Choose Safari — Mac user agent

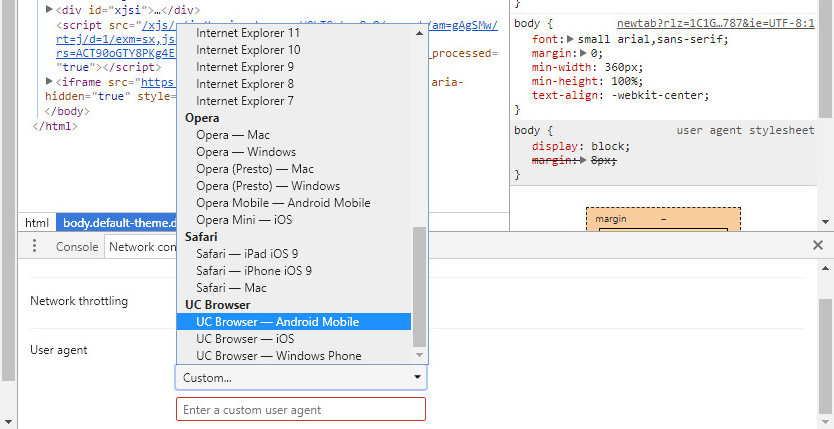[x=294, y=288]
